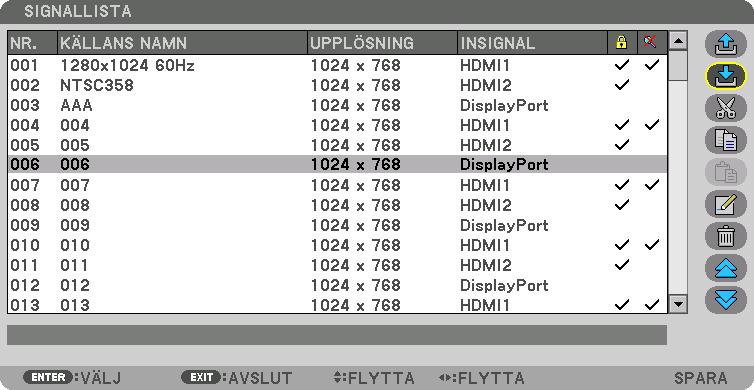
Task: Click the upload (load) signal icon
Action: pos(725,45)
